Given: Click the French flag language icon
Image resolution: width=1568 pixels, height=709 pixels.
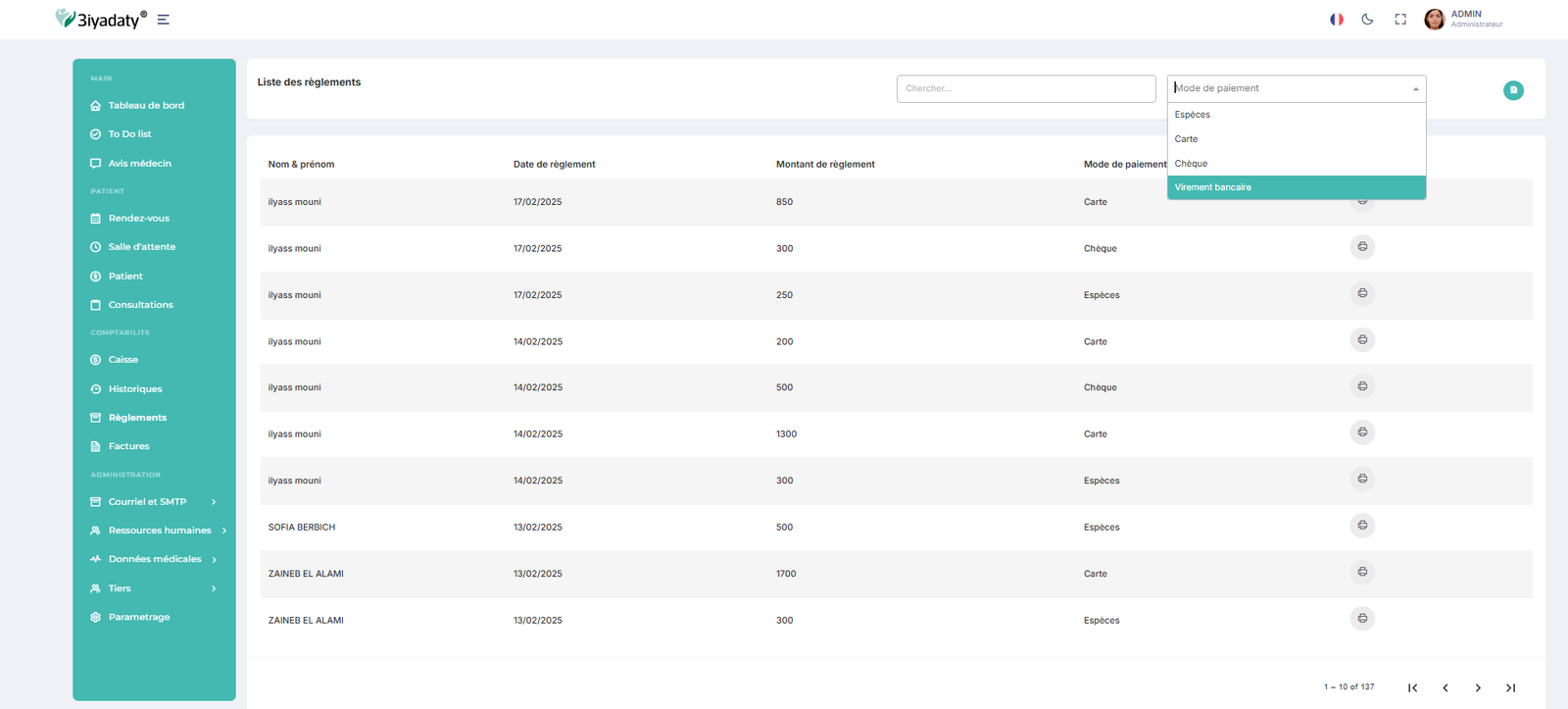Looking at the screenshot, I should 1336,20.
